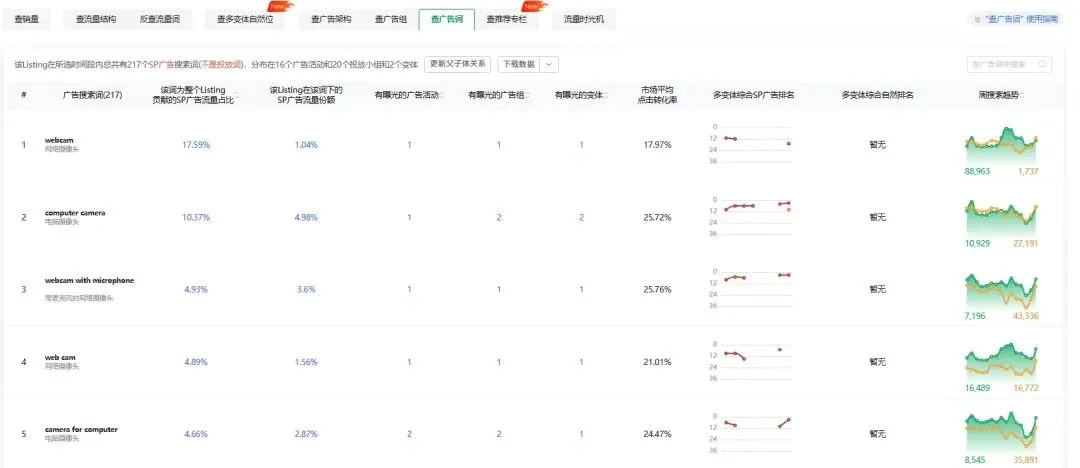Click the 4.98% SP traffic portion value
Screen dimensions: 1080x468
tap(306, 217)
